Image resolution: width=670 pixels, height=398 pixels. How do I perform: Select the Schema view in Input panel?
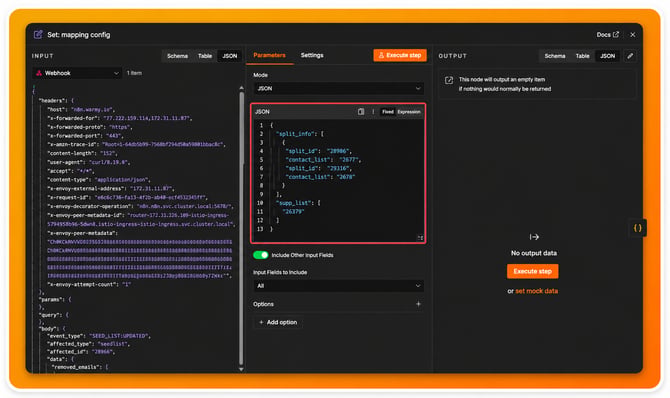pyautogui.click(x=177, y=56)
